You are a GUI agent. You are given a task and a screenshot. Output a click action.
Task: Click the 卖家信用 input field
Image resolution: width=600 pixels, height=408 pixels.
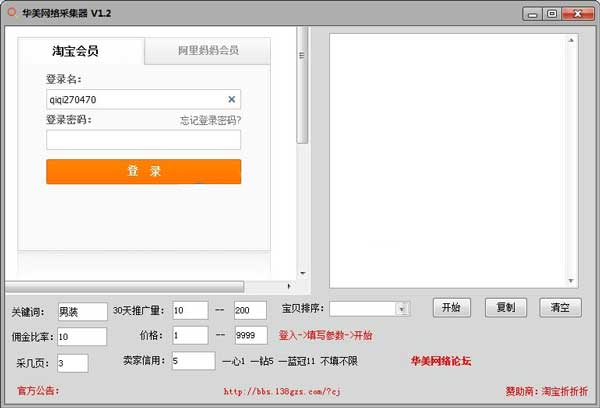(193, 361)
